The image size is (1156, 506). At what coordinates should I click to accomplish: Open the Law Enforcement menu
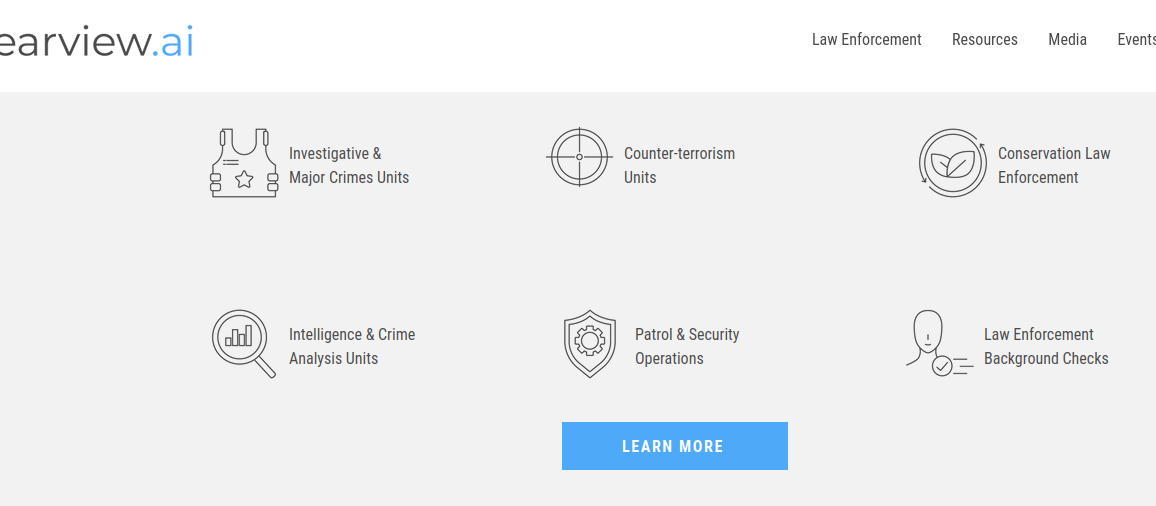866,40
